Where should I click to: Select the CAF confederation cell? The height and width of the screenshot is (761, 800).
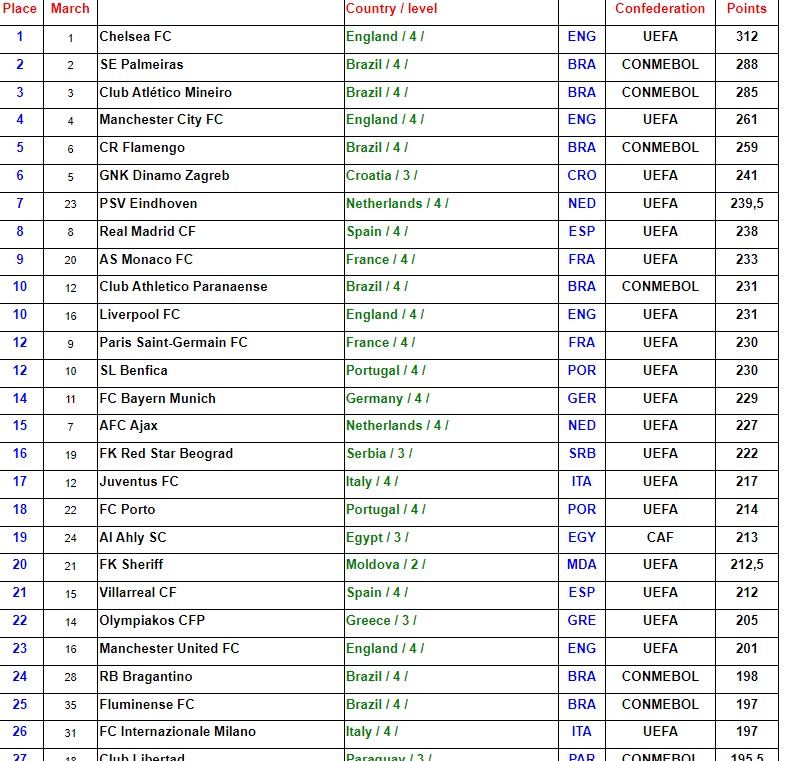point(660,537)
